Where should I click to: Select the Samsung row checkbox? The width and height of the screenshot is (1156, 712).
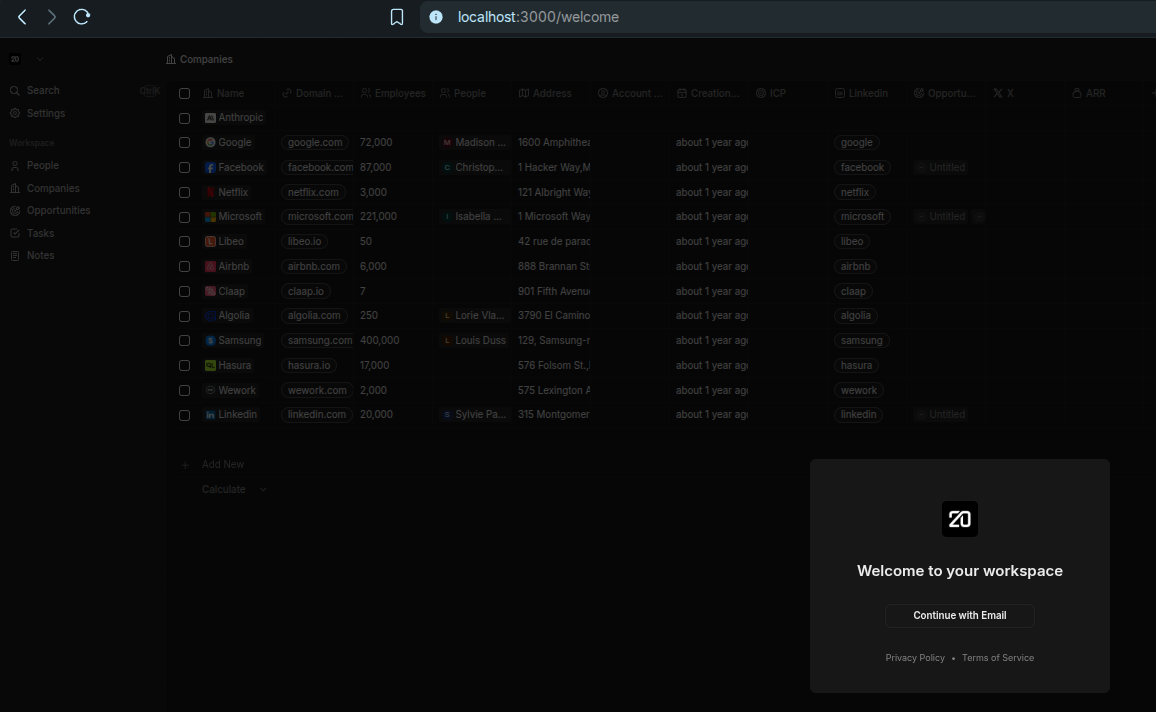184,341
